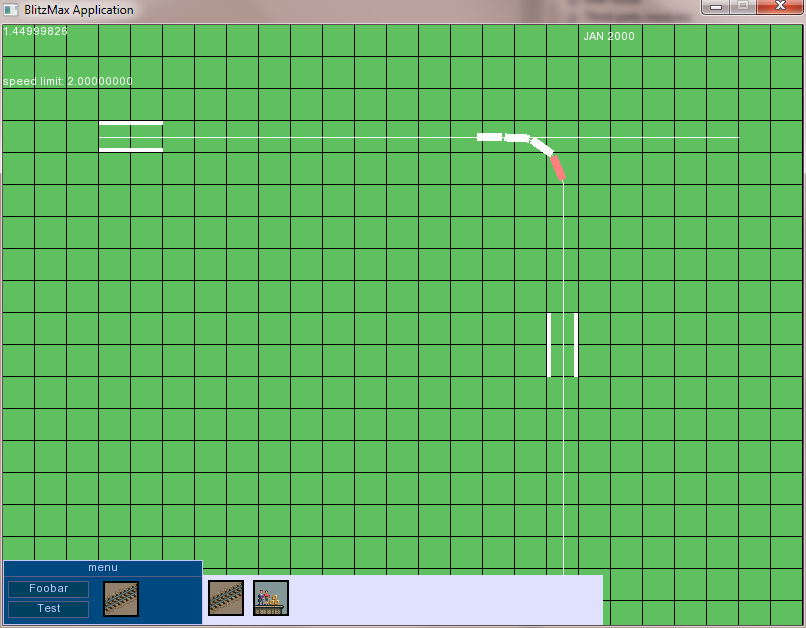Click the horizontal track line's right end
The image size is (806, 628).
click(x=736, y=138)
